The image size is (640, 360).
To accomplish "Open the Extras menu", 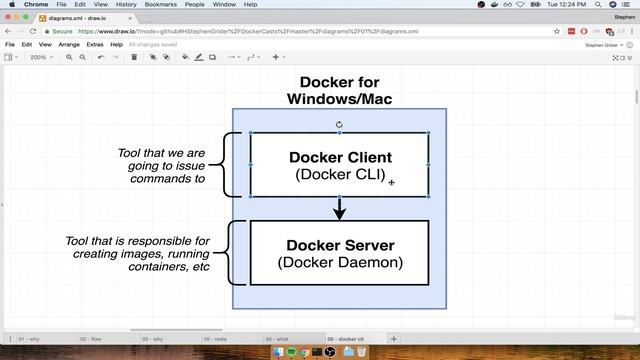I will (95, 44).
